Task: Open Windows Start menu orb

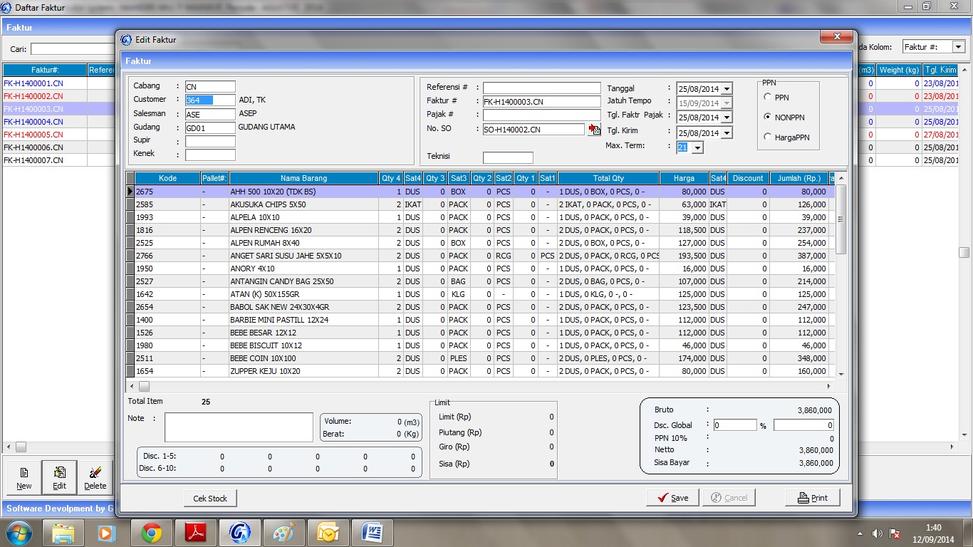Action: click(18, 533)
